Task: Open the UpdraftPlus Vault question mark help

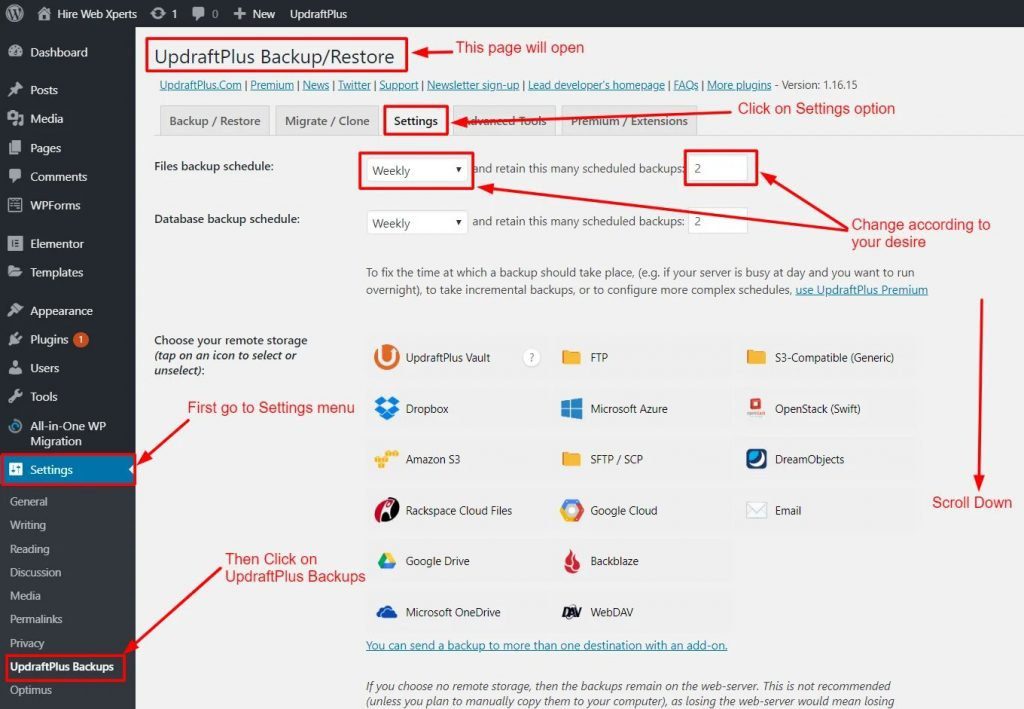Action: point(532,358)
